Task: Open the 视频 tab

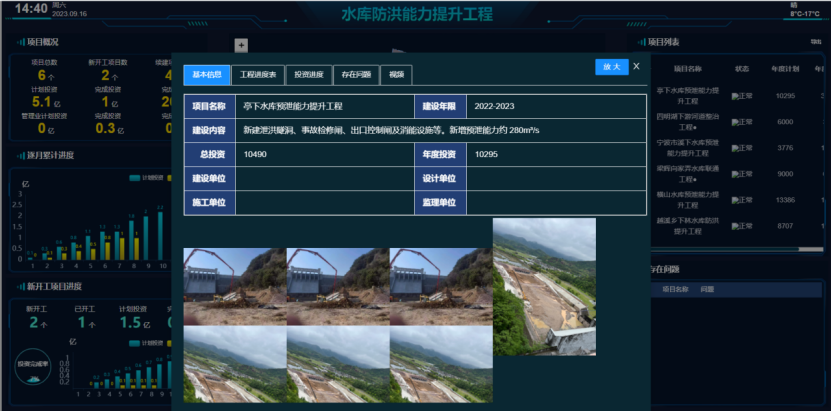Action: point(396,75)
